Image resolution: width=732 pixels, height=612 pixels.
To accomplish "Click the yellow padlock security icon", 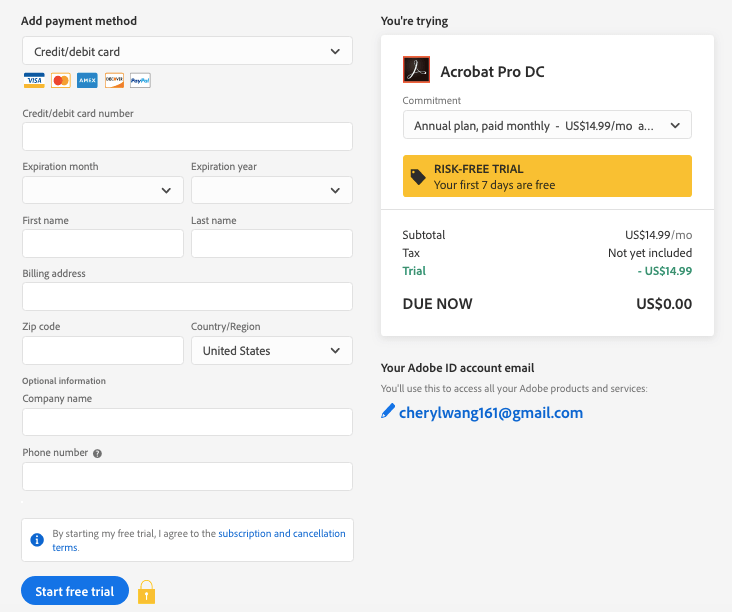I will (x=146, y=591).
